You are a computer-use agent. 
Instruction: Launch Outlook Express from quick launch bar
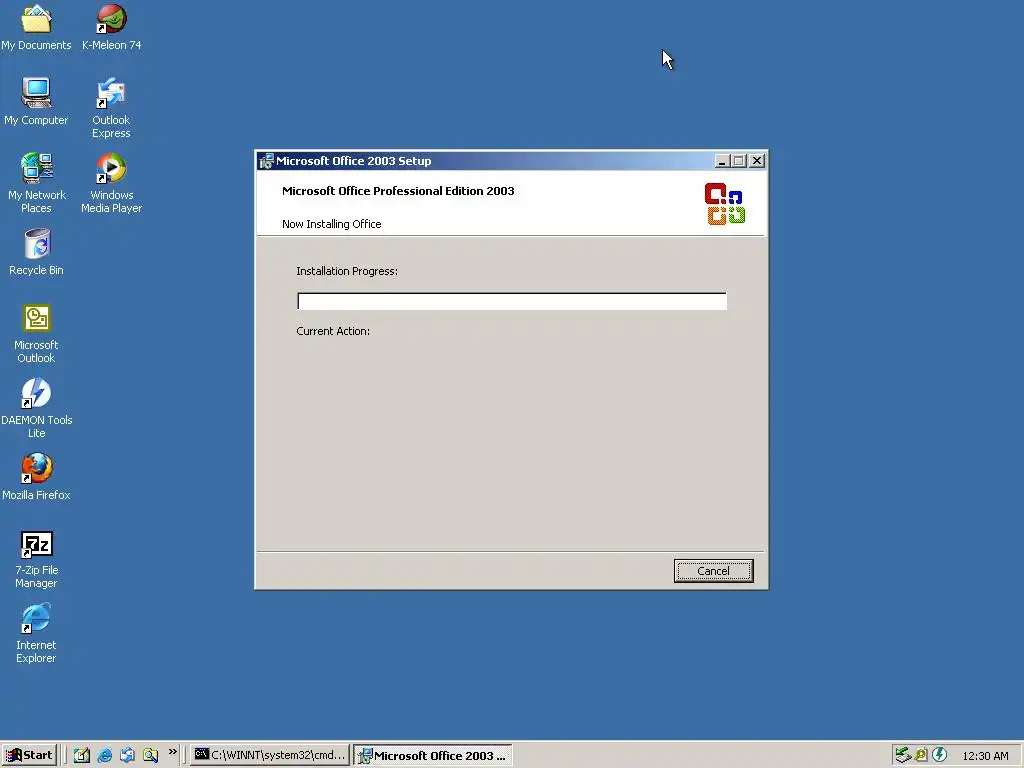(x=127, y=755)
